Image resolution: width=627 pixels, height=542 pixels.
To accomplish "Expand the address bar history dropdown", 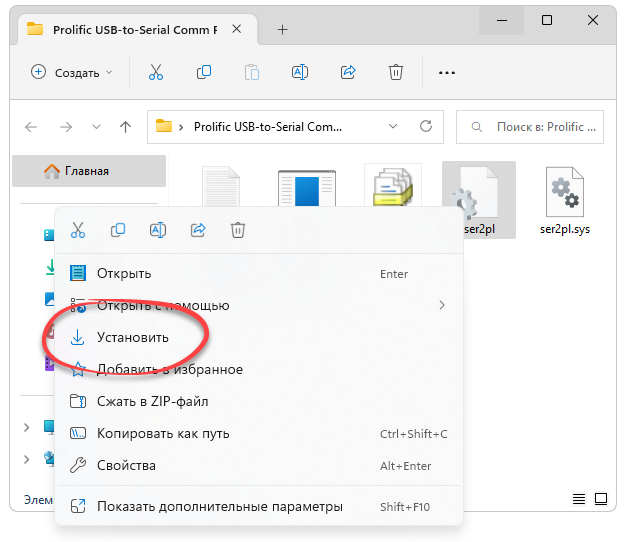I will pos(393,126).
